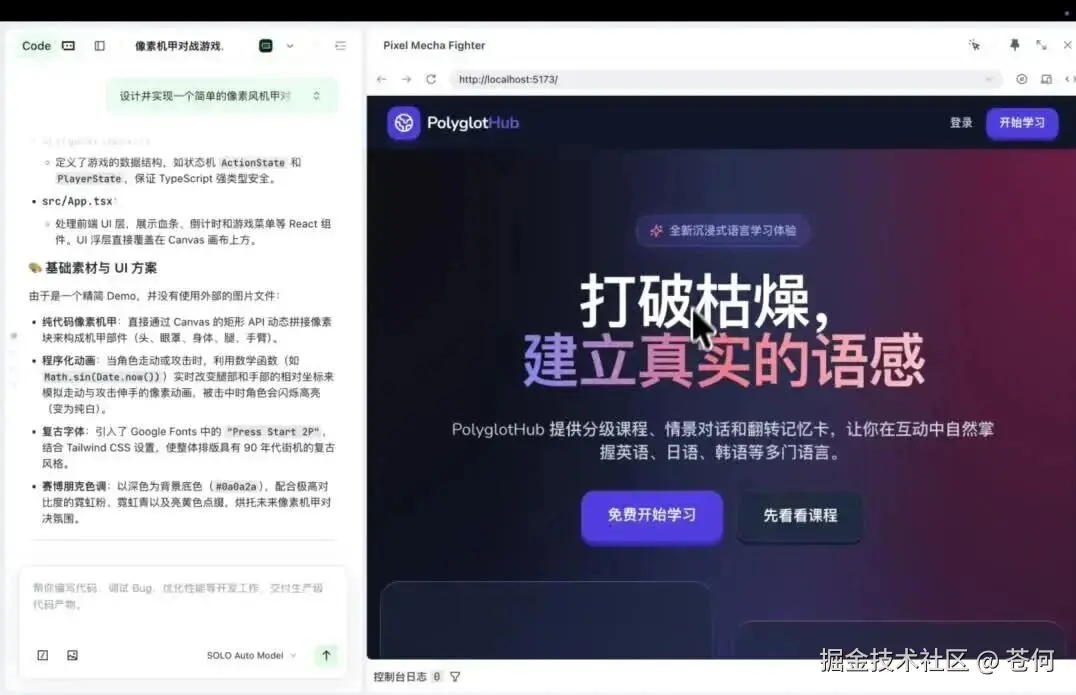Click the Pixel Mecha Fighter preview tab
Viewport: 1076px width, 695px height.
[434, 45]
